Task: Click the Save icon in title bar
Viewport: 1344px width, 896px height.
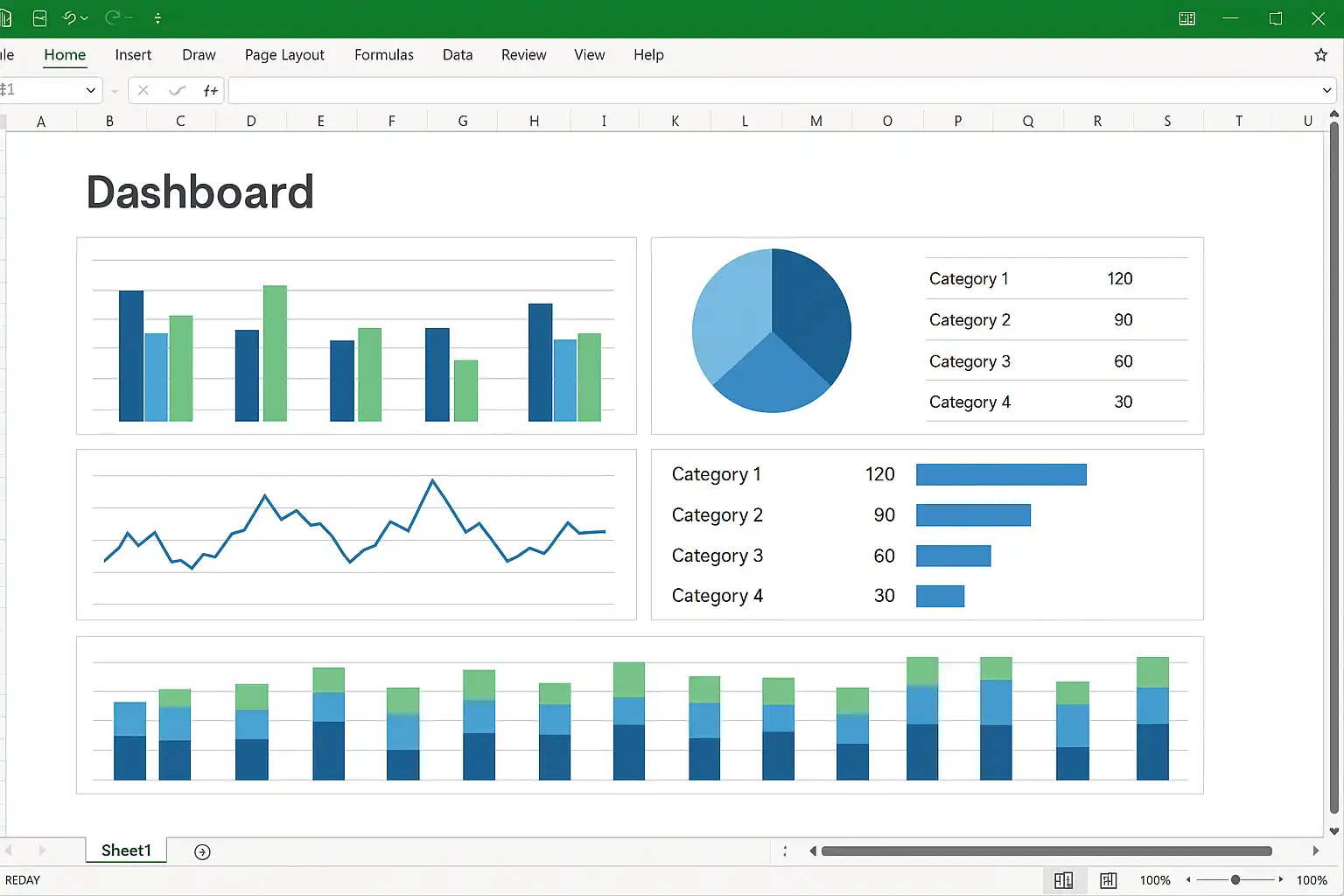Action: point(39,18)
